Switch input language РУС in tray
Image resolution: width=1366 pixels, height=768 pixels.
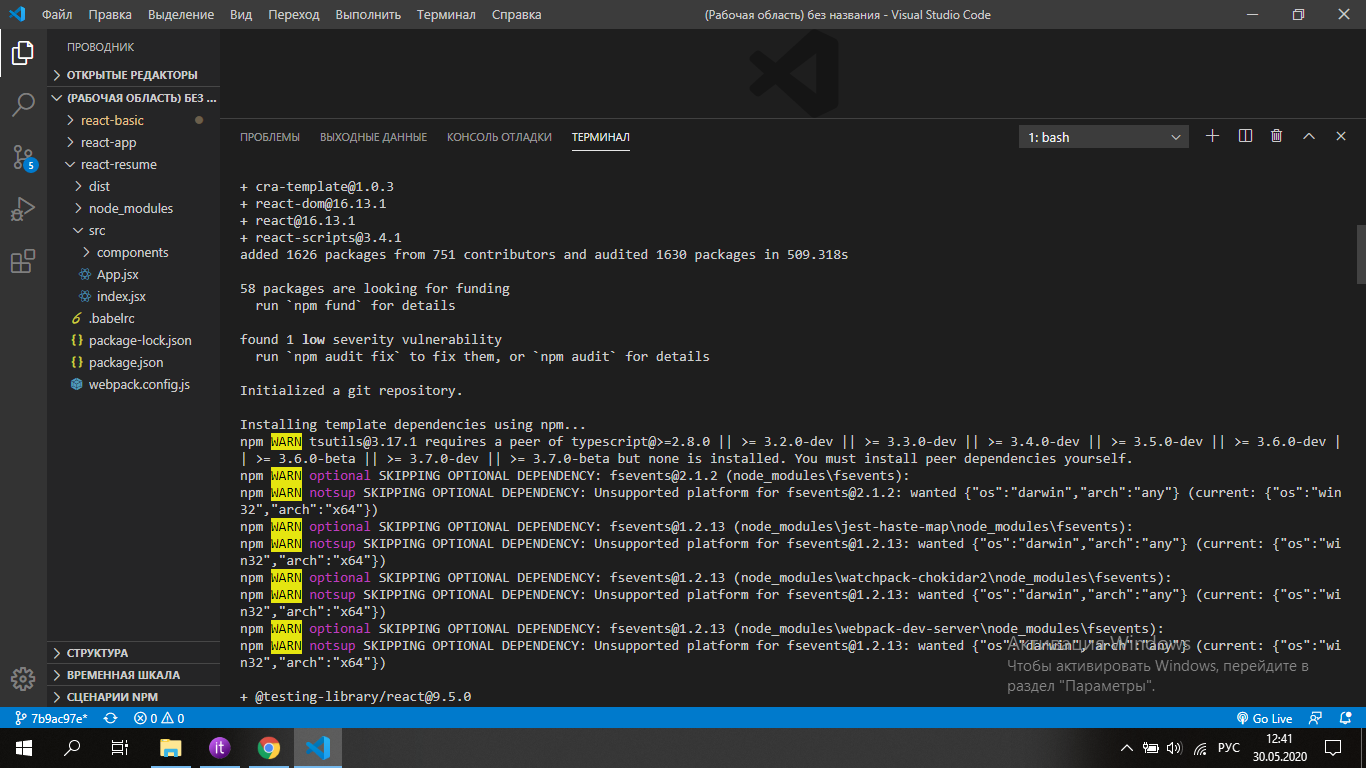point(1229,748)
